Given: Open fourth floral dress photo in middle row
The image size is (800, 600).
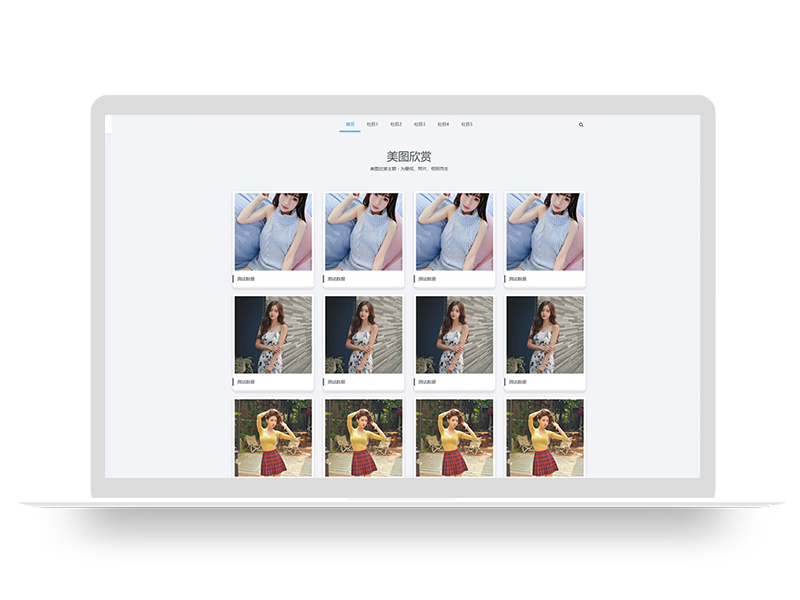Looking at the screenshot, I should pyautogui.click(x=545, y=335).
